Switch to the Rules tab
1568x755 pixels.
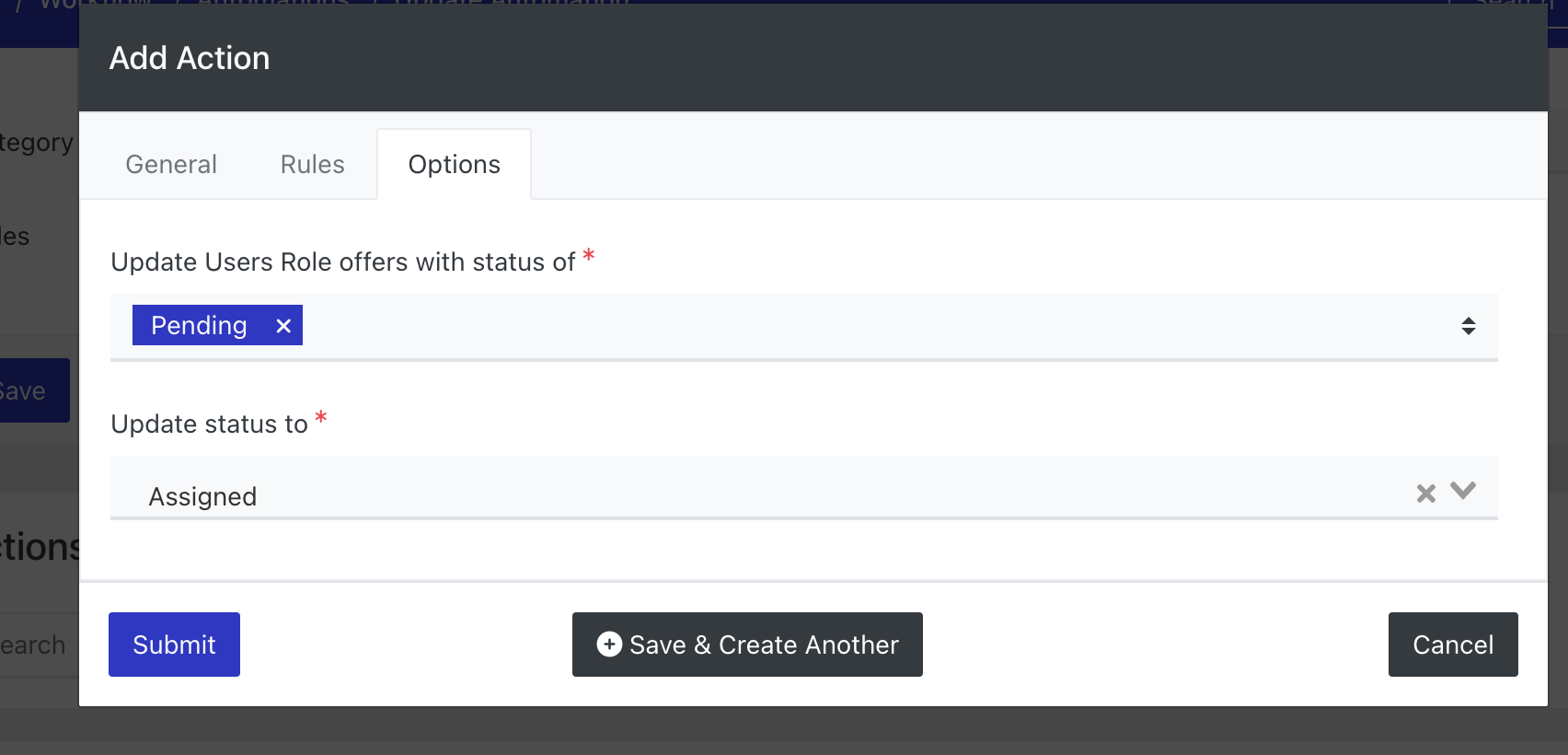(313, 165)
